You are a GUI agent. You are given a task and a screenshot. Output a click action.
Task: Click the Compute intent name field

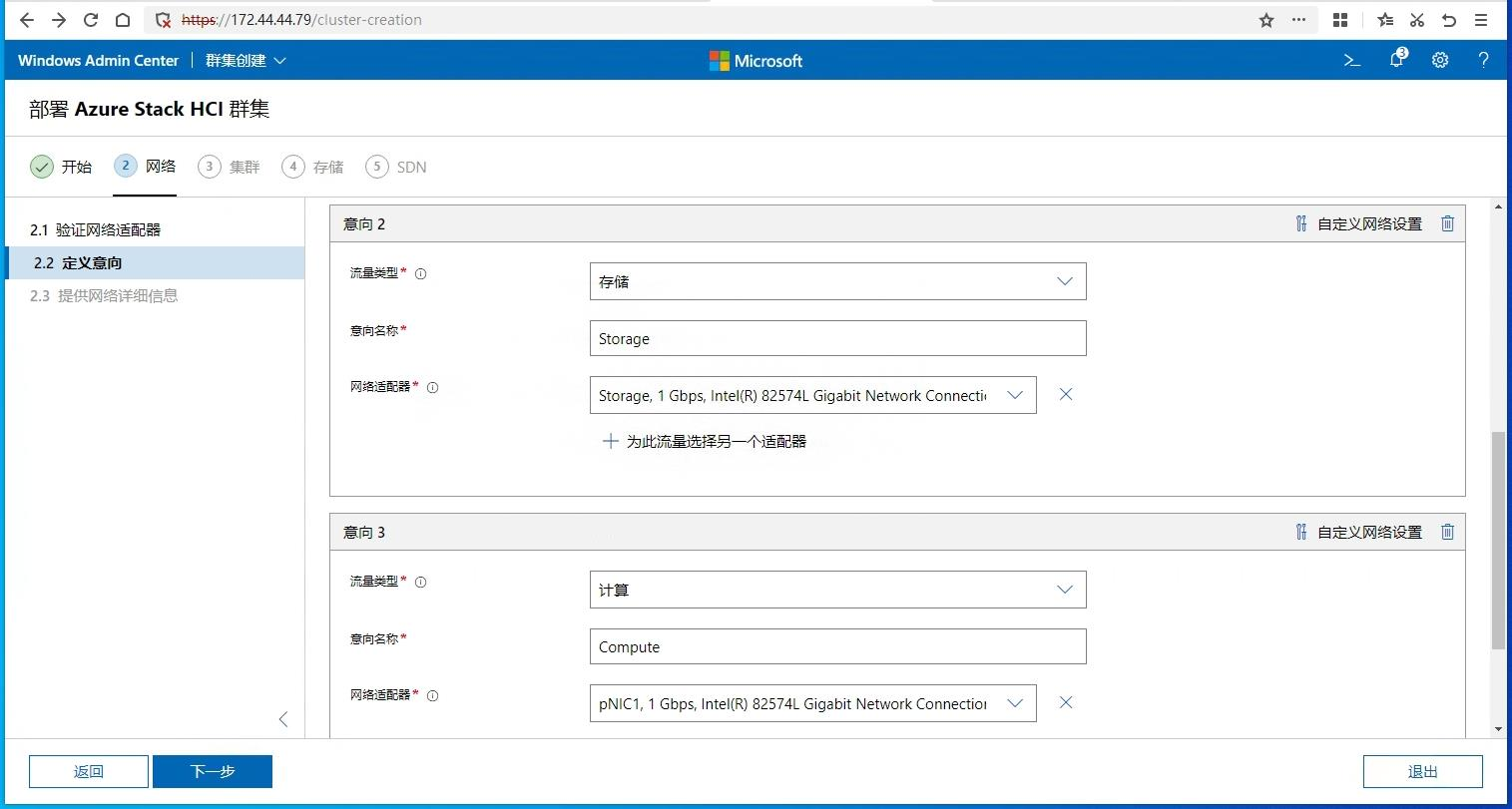837,646
